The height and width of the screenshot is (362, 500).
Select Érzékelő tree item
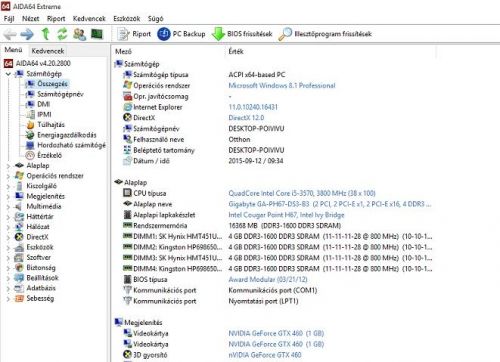pyautogui.click(x=49, y=155)
